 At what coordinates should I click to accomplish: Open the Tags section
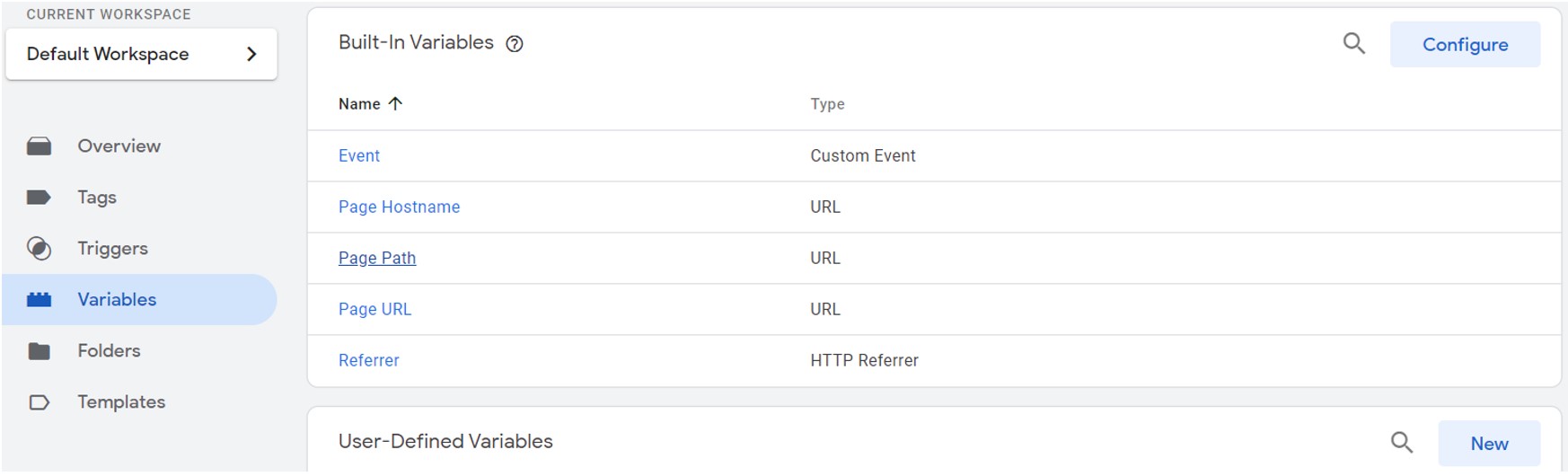point(97,198)
